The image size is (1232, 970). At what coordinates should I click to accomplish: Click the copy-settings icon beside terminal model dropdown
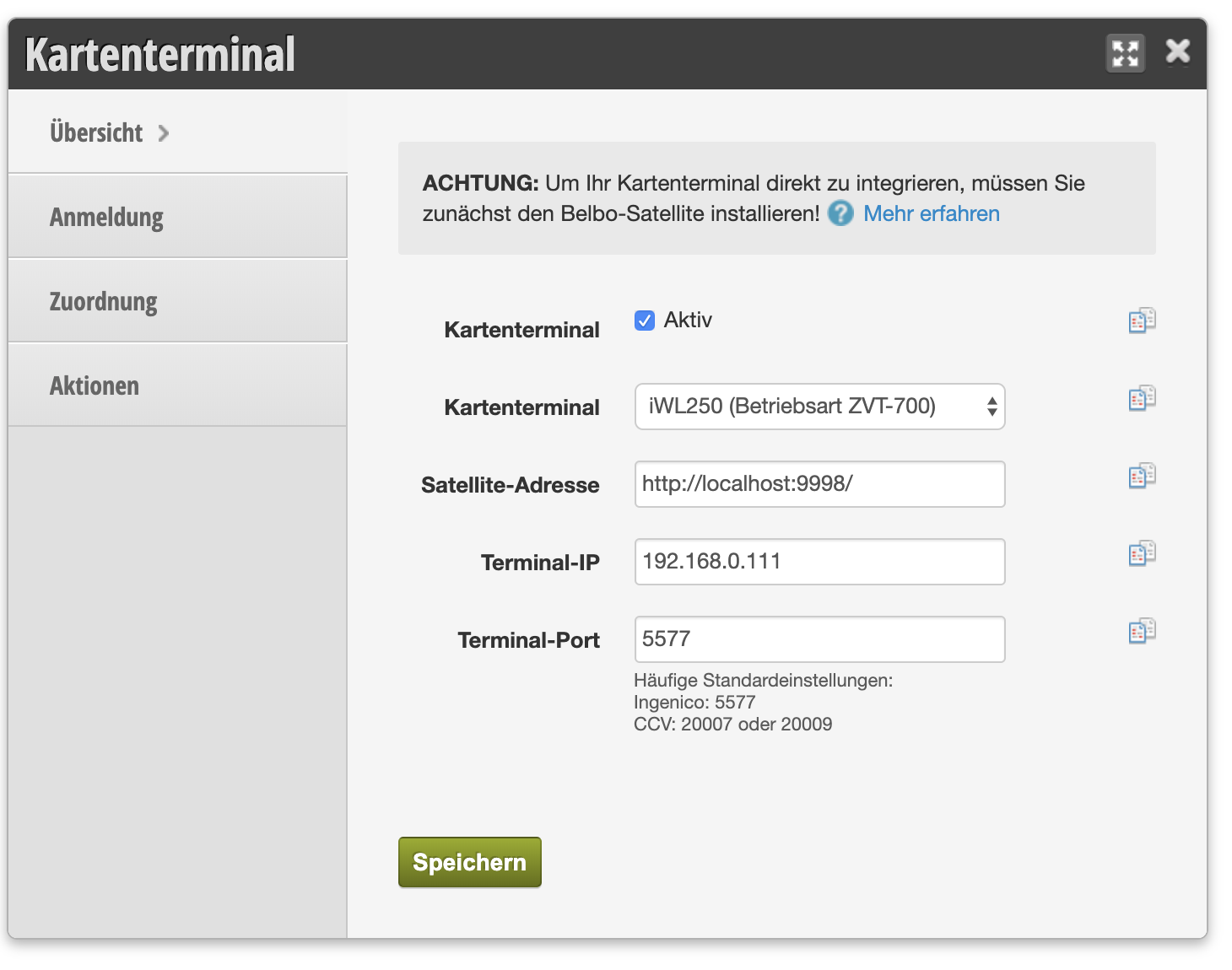[x=1142, y=398]
